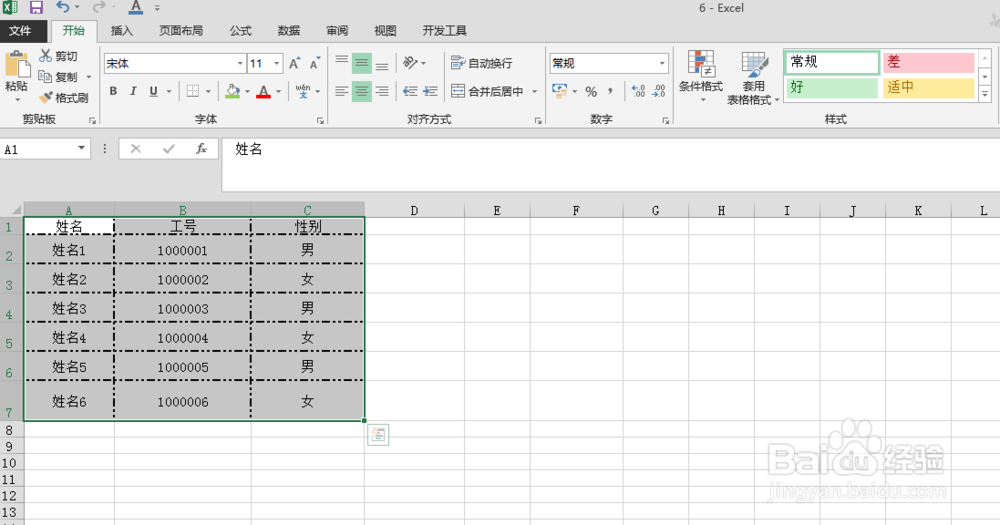Open the Alignment dialog launcher
Image resolution: width=1000 pixels, height=525 pixels.
(x=538, y=121)
